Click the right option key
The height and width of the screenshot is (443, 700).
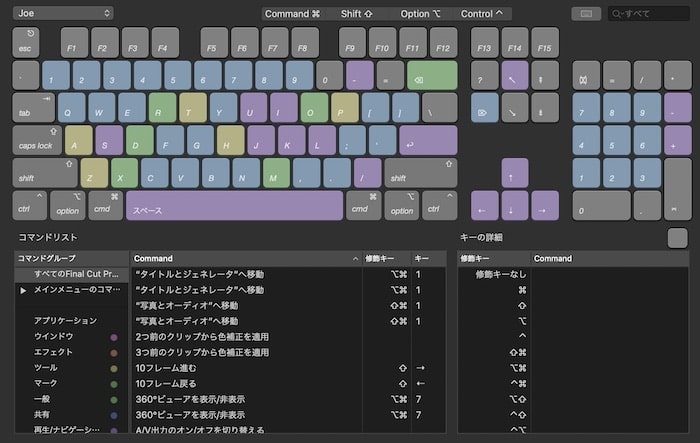point(402,205)
